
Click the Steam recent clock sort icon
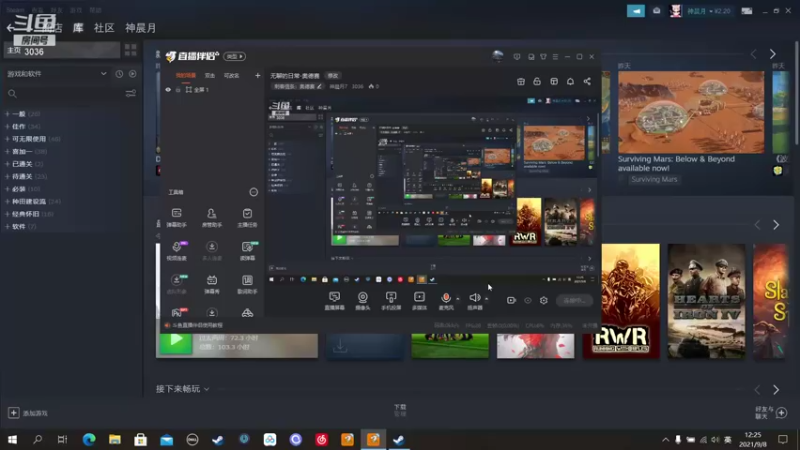(119, 74)
